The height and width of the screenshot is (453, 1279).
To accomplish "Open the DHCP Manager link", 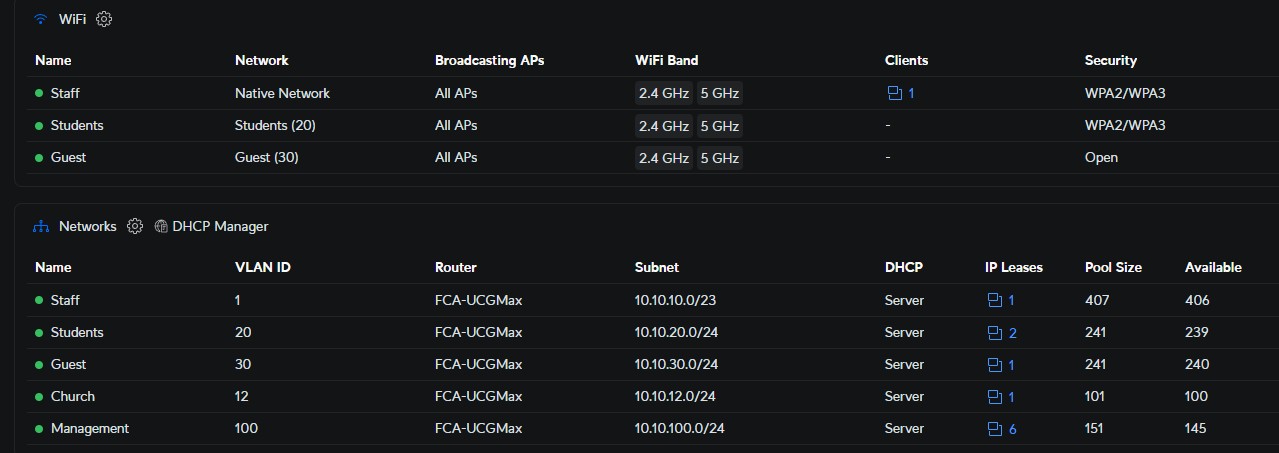I will [x=220, y=227].
